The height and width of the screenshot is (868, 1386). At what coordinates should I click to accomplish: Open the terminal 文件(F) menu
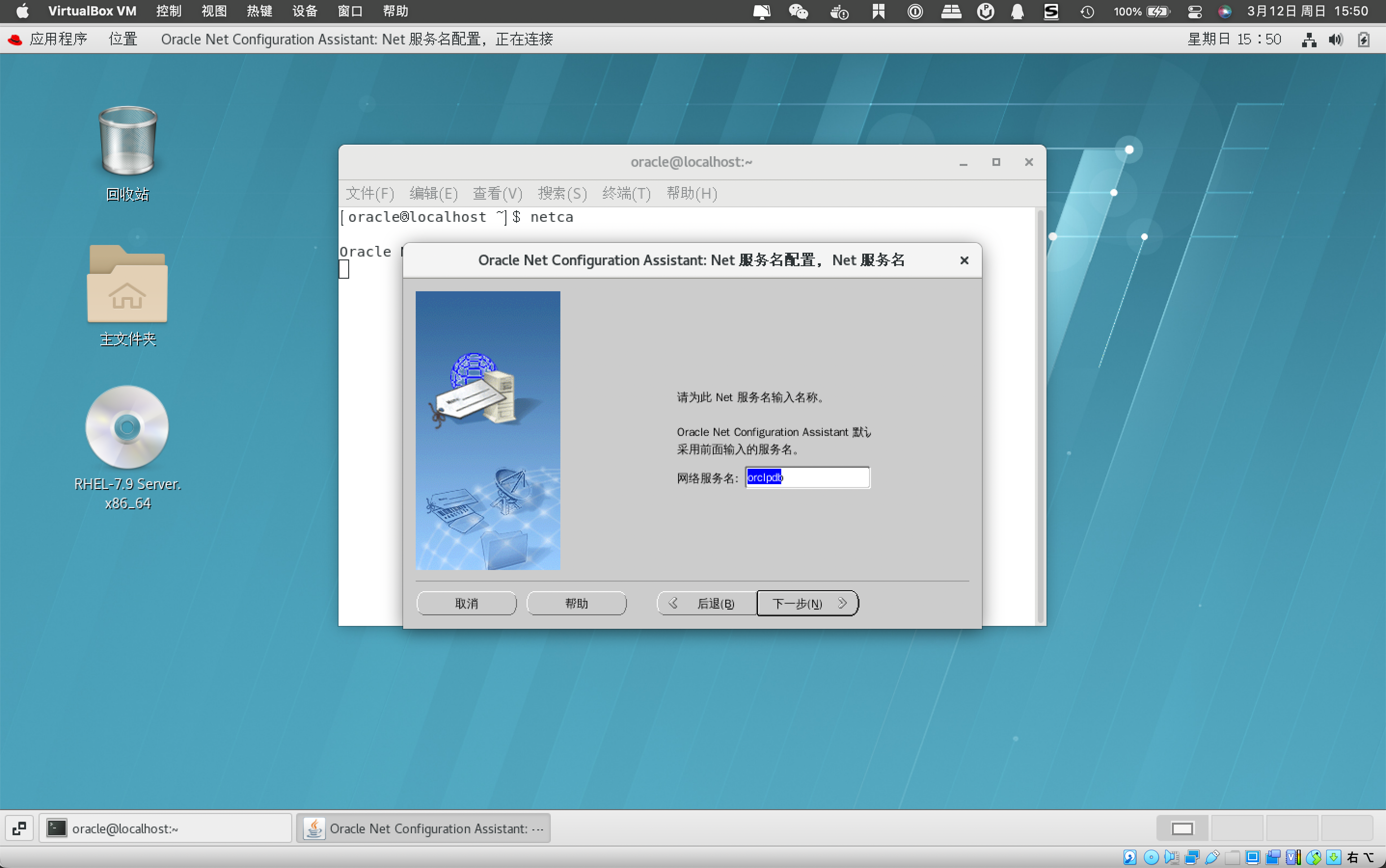pos(370,193)
